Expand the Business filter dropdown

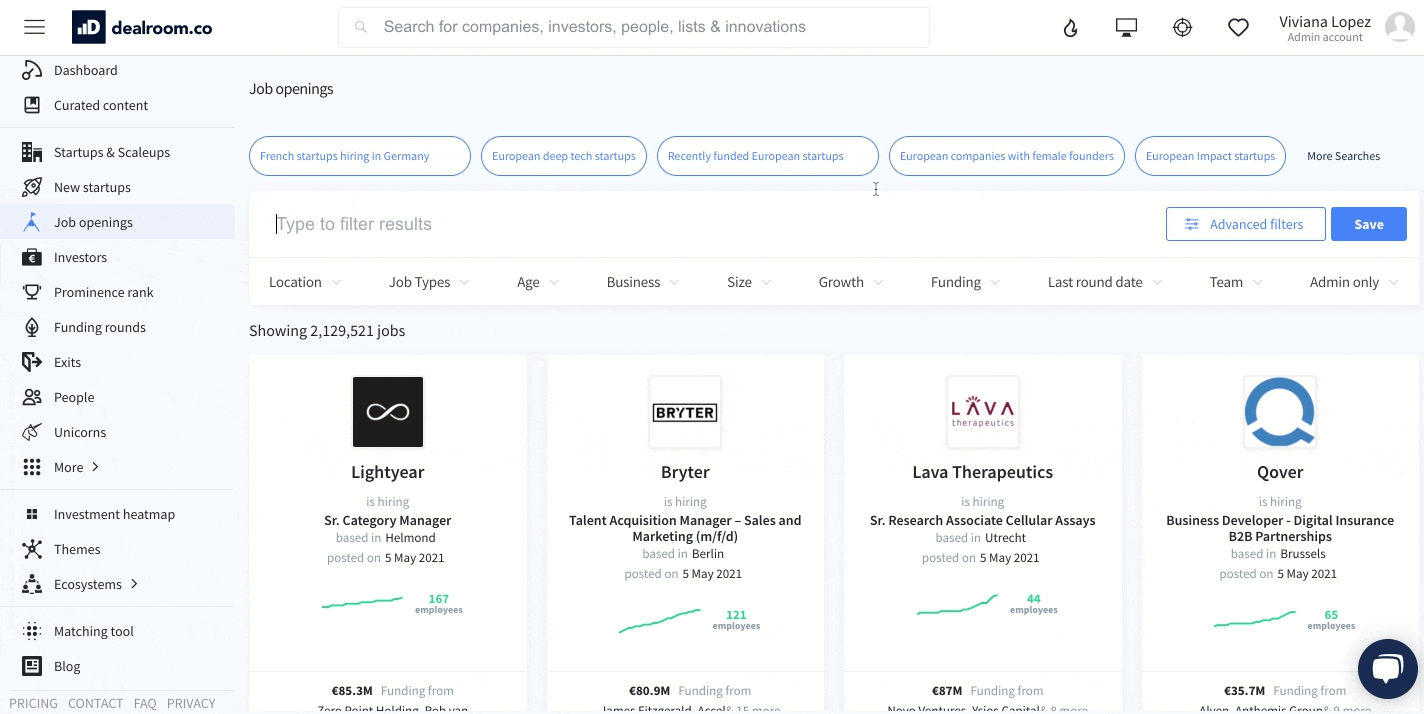[643, 282]
